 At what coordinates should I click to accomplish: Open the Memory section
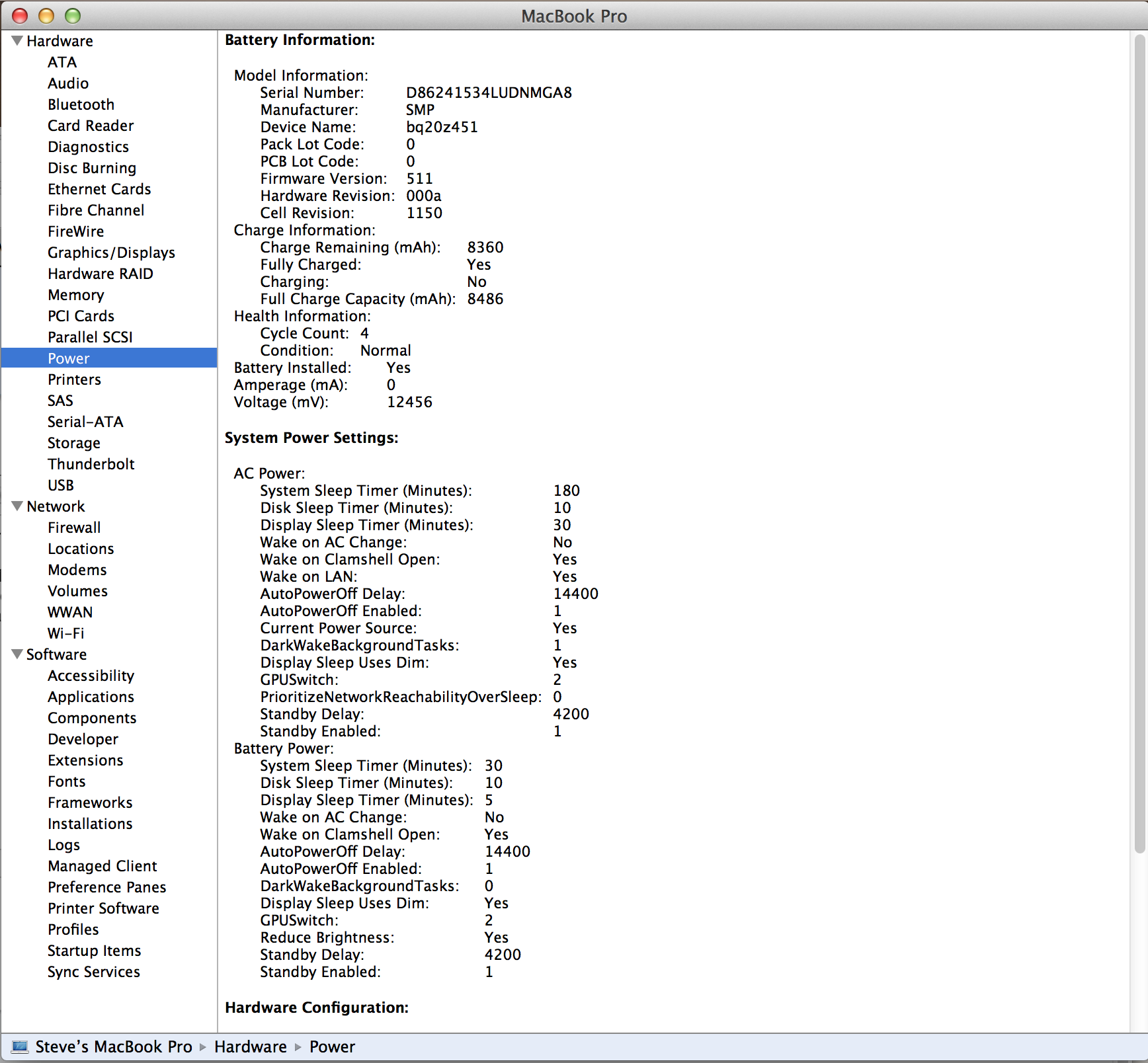tap(76, 295)
